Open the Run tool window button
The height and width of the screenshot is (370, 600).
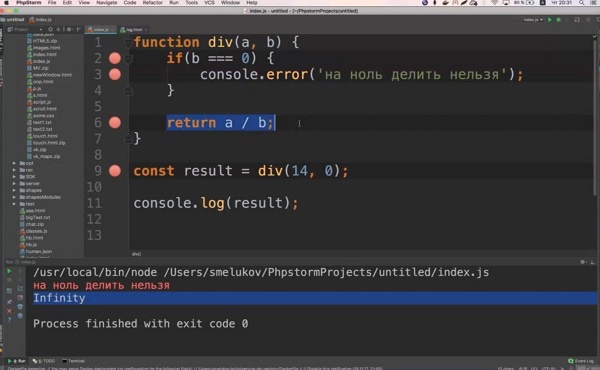pos(16,361)
